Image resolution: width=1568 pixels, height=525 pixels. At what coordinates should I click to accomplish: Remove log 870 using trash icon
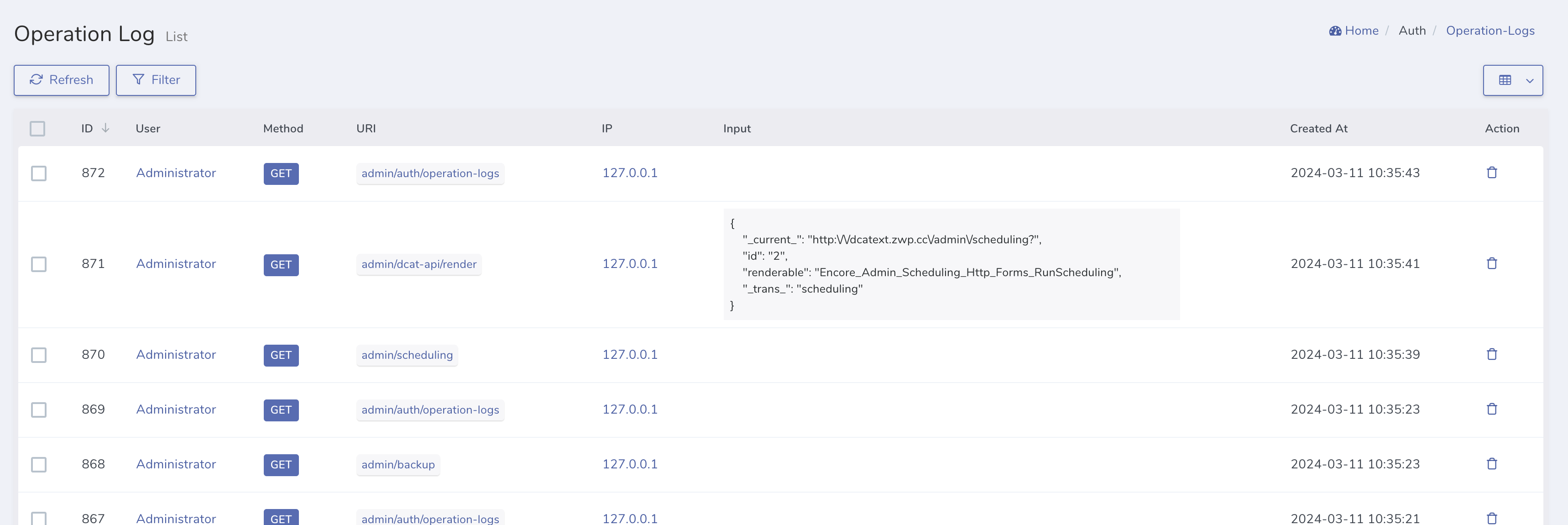(x=1491, y=354)
